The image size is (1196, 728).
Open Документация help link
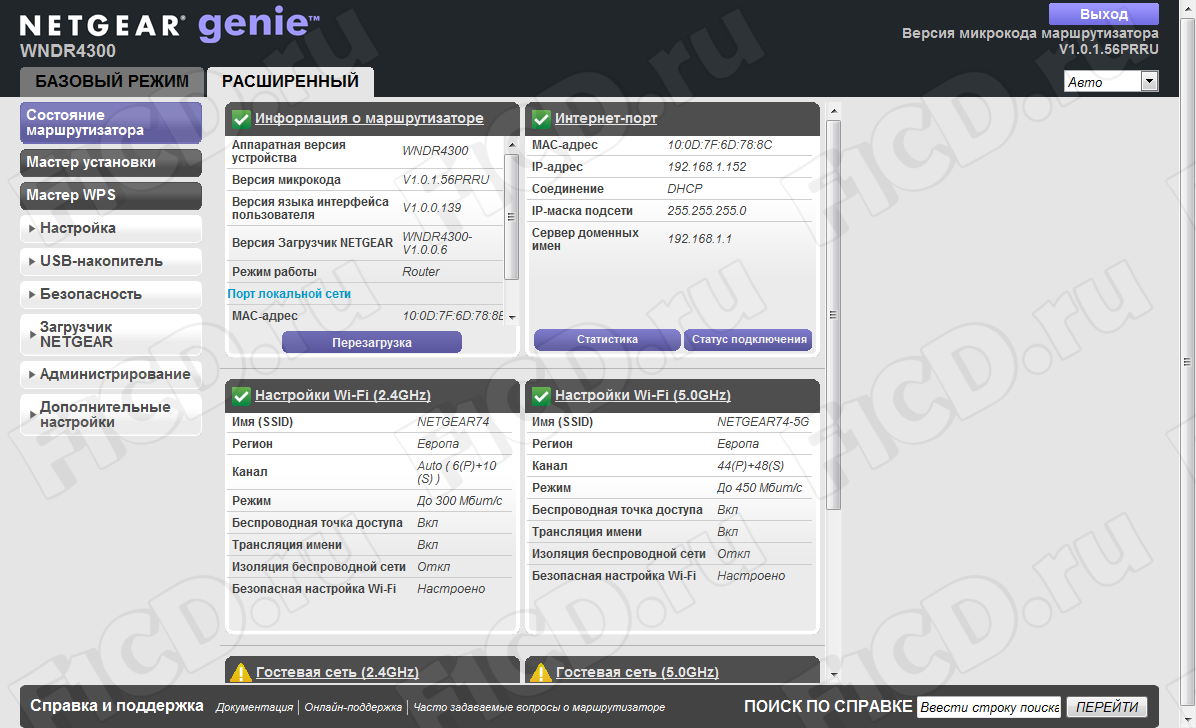(254, 707)
